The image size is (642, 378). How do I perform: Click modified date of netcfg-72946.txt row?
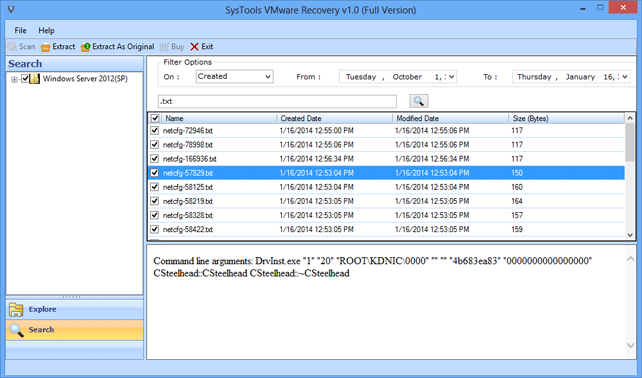point(432,131)
